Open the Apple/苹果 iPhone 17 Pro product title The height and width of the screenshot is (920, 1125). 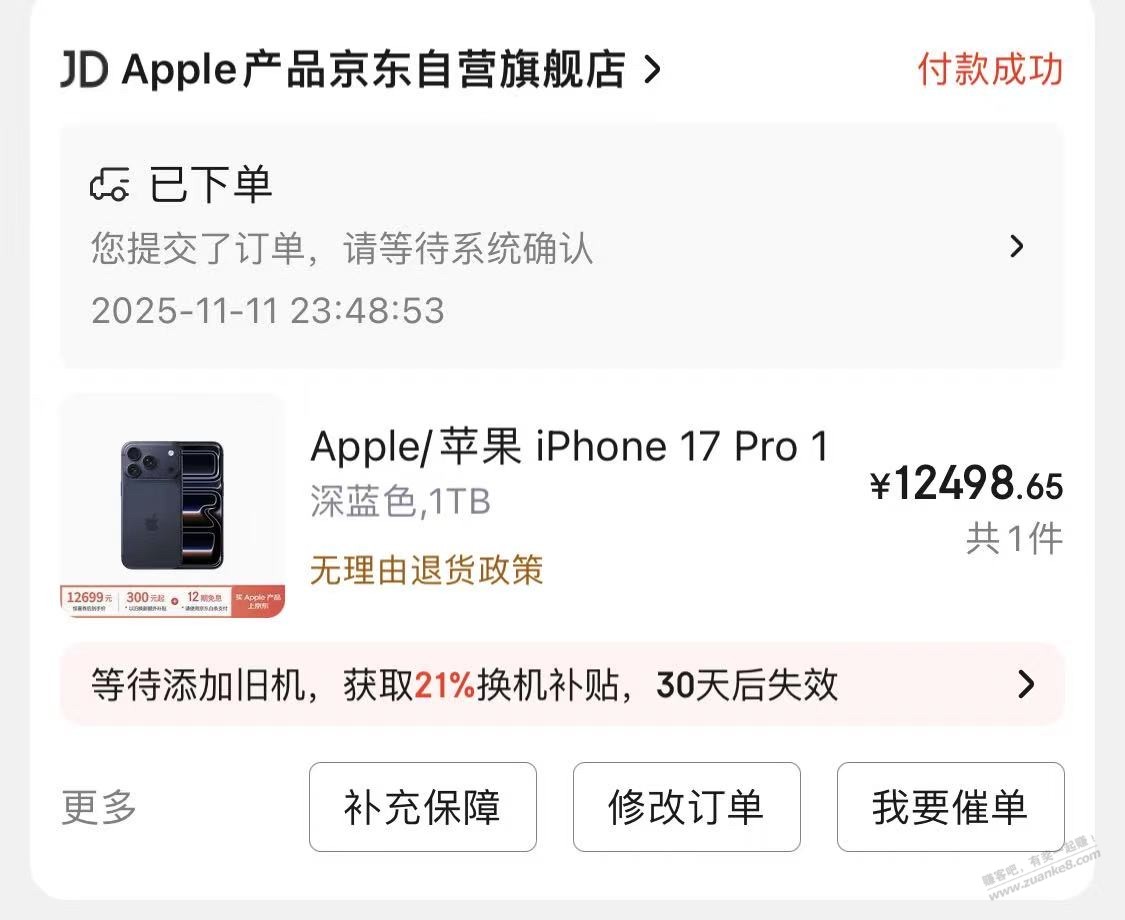(570, 446)
